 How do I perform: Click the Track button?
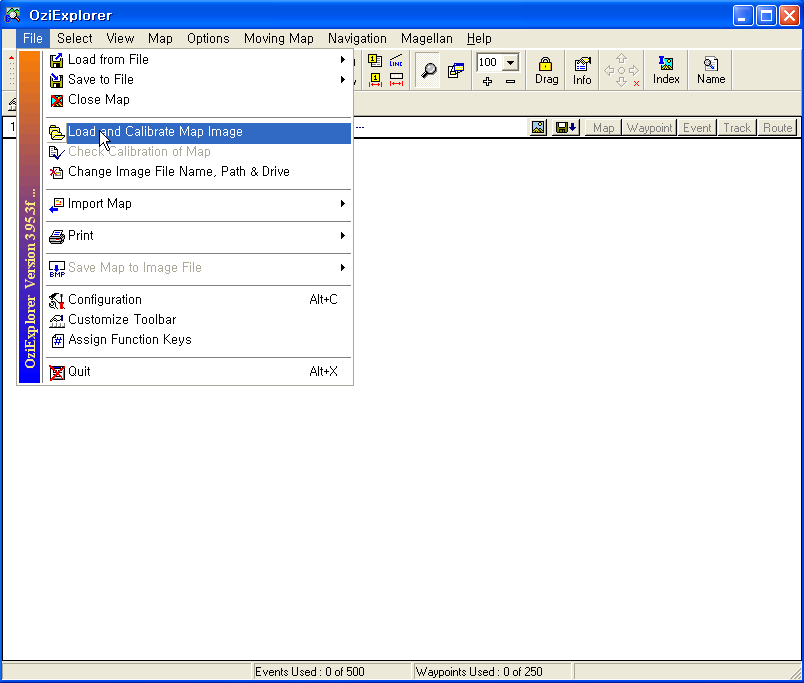[737, 128]
